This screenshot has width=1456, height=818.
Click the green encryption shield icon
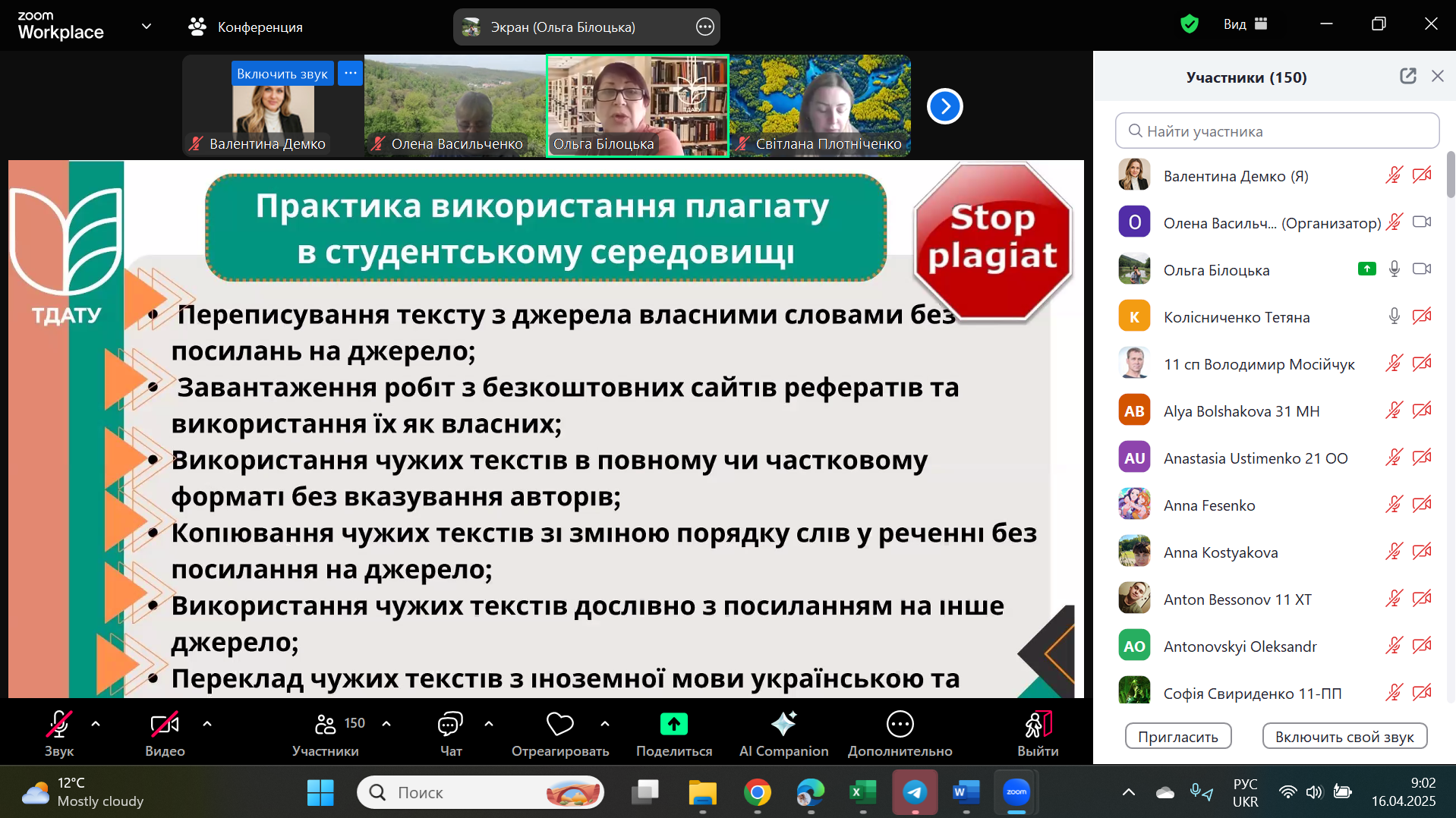tap(1190, 24)
